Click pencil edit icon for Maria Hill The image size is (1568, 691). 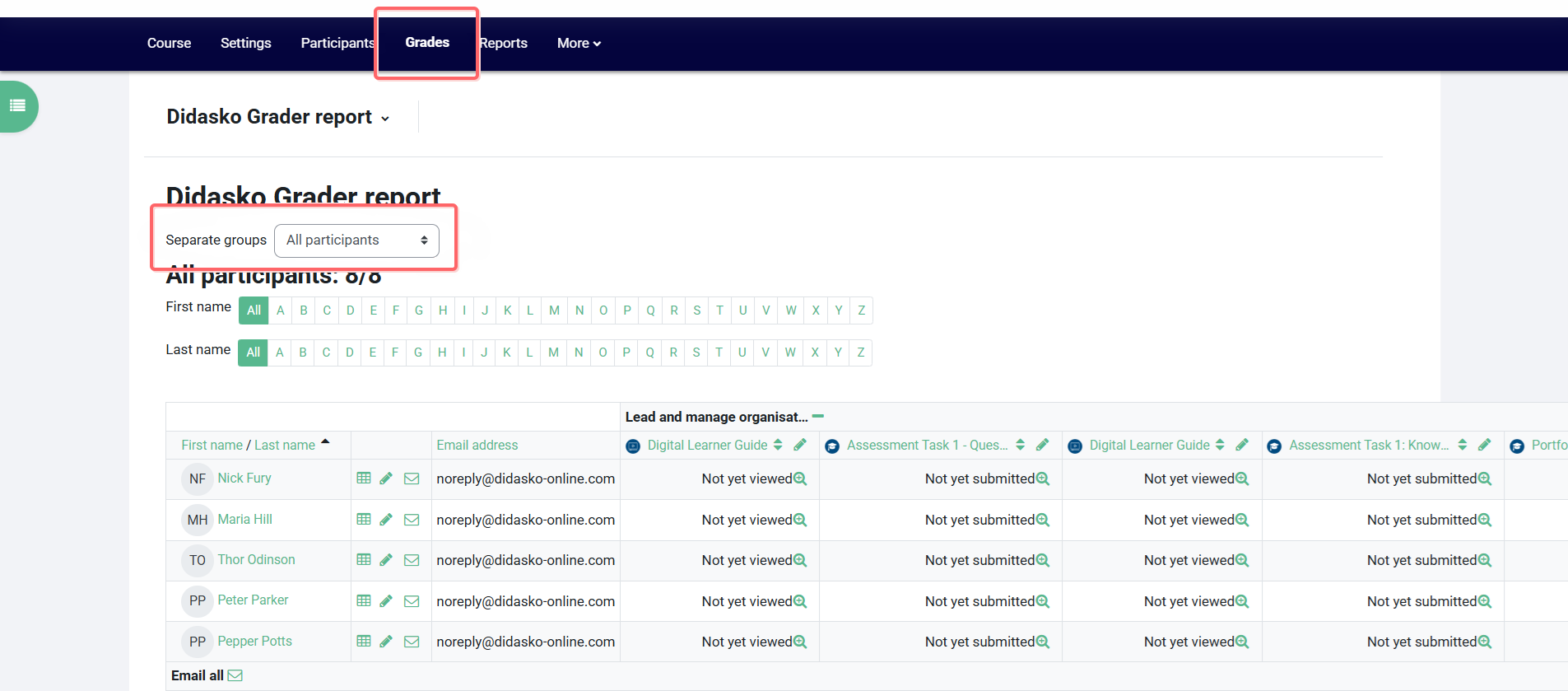coord(386,520)
